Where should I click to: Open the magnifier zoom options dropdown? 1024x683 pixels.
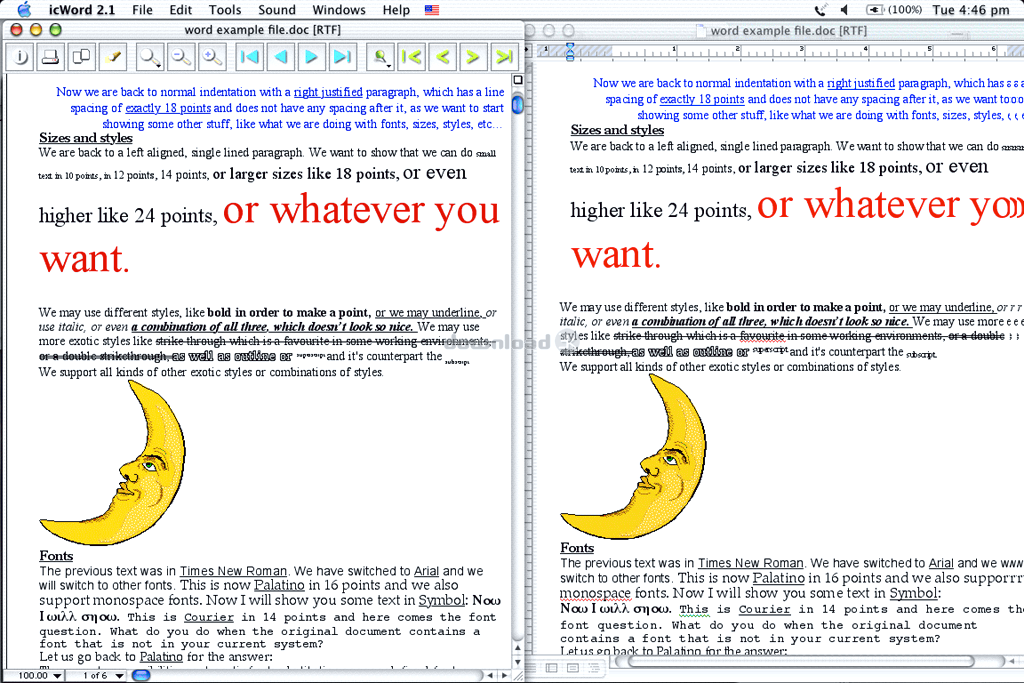[150, 57]
